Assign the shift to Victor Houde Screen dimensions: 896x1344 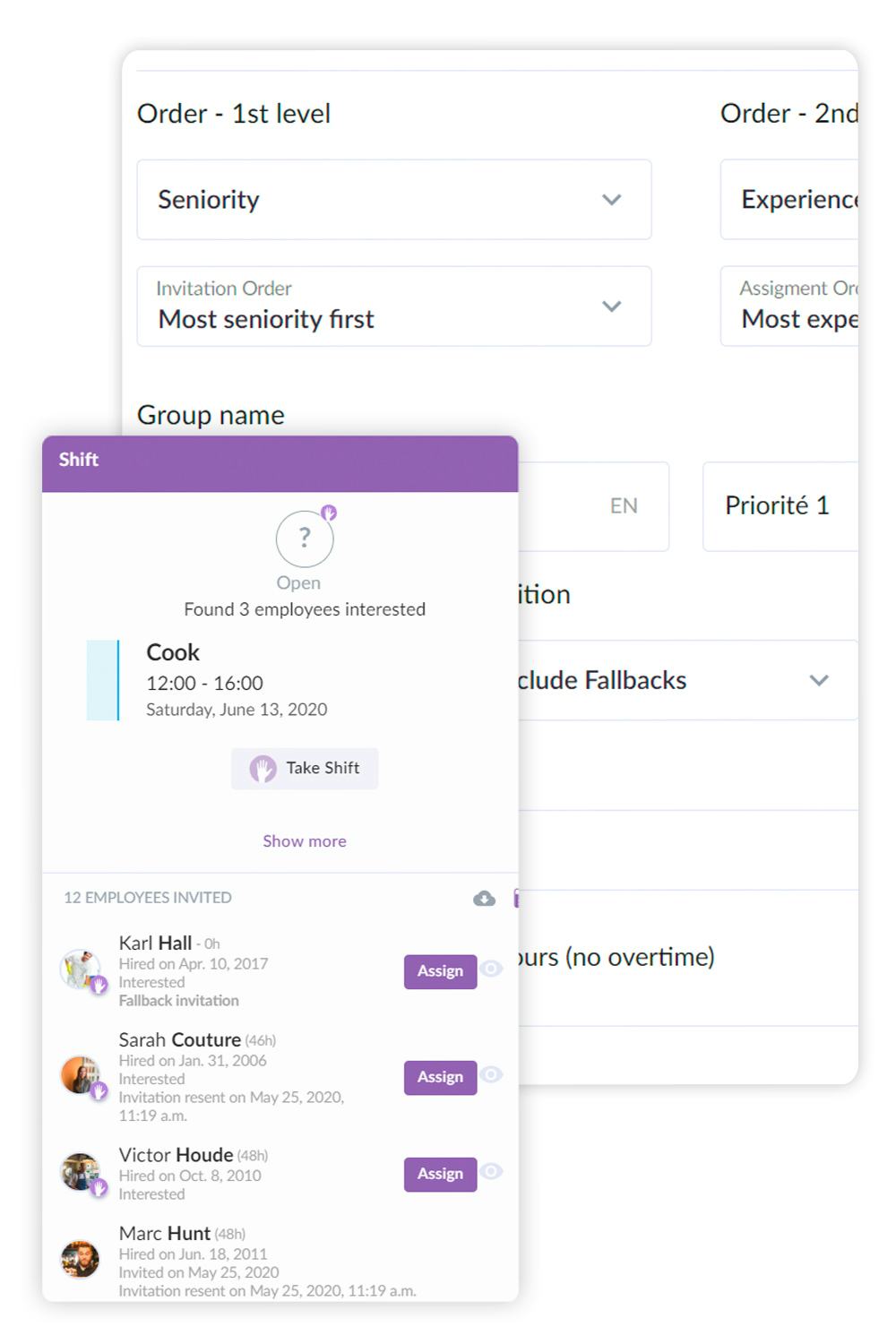(x=440, y=1174)
